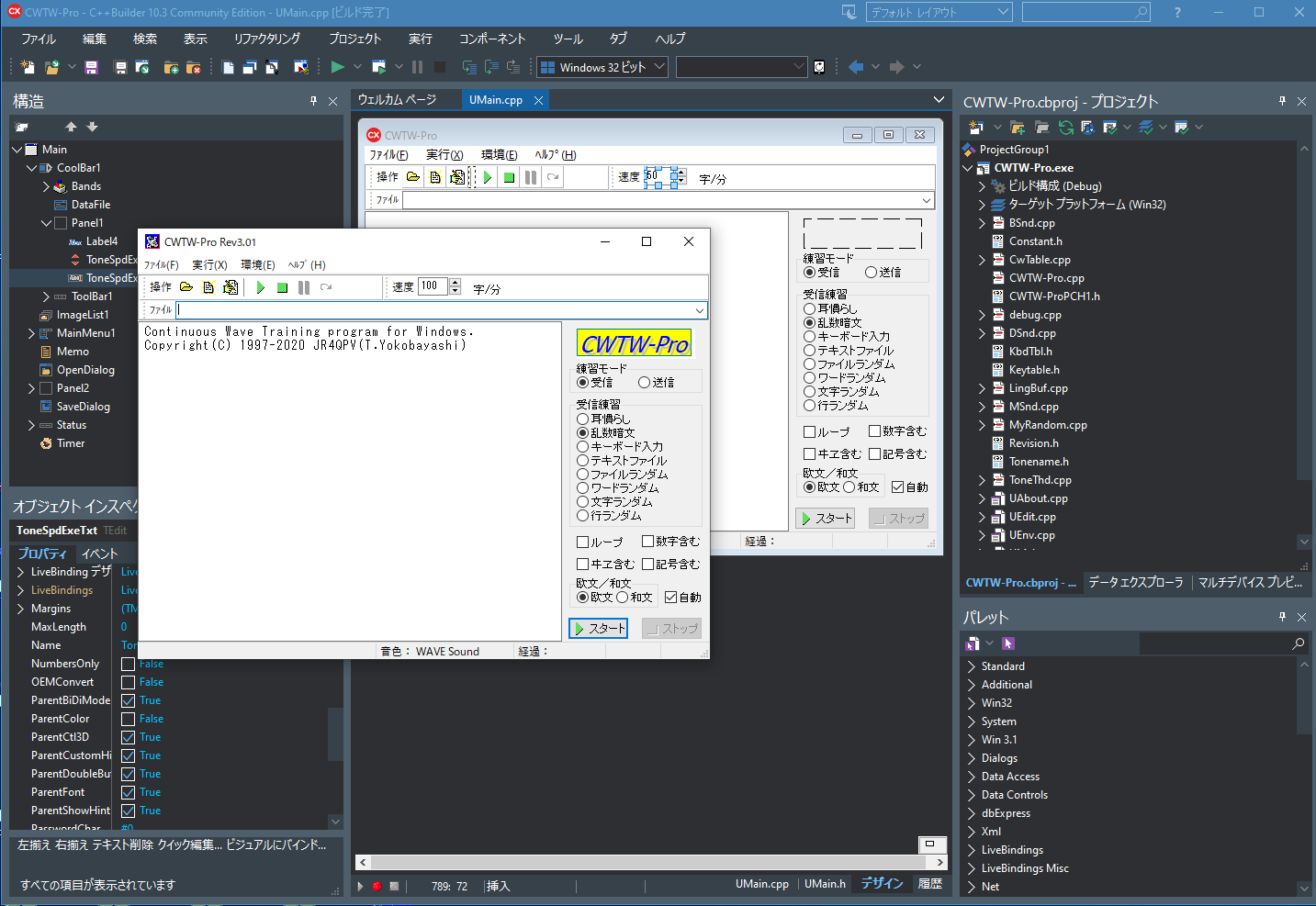
Task: Expand the Standard palette category
Action: tap(972, 666)
